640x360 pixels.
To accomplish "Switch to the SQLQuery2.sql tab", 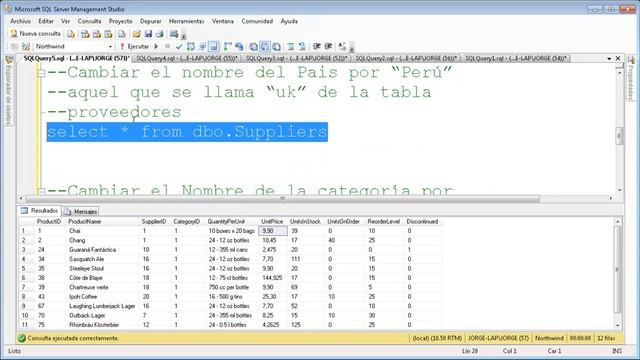I will 406,59.
